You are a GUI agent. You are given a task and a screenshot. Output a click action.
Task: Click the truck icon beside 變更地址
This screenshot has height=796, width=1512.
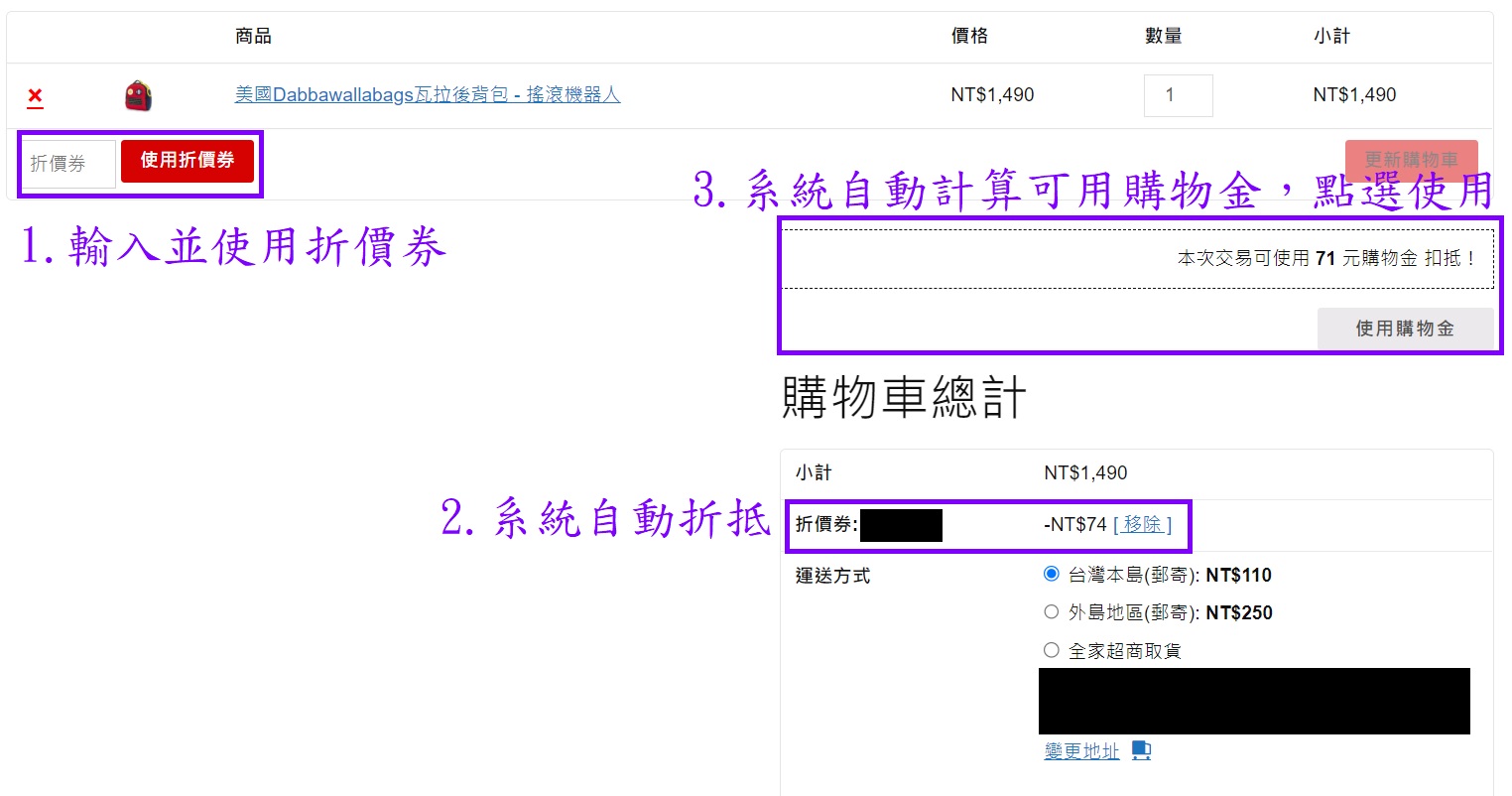pos(1141,750)
